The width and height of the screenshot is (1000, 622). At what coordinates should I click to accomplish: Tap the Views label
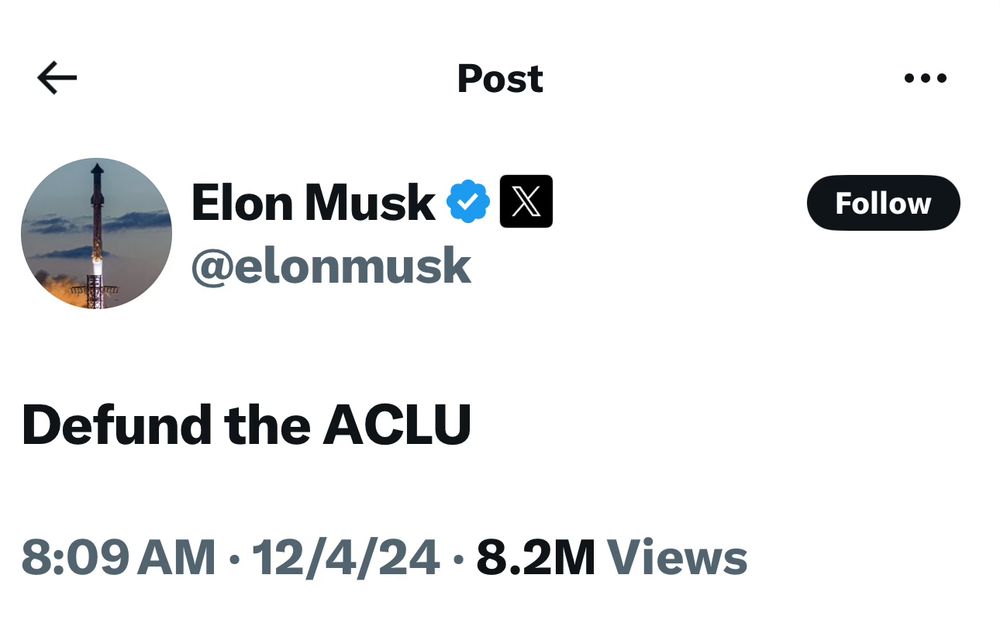[x=677, y=557]
